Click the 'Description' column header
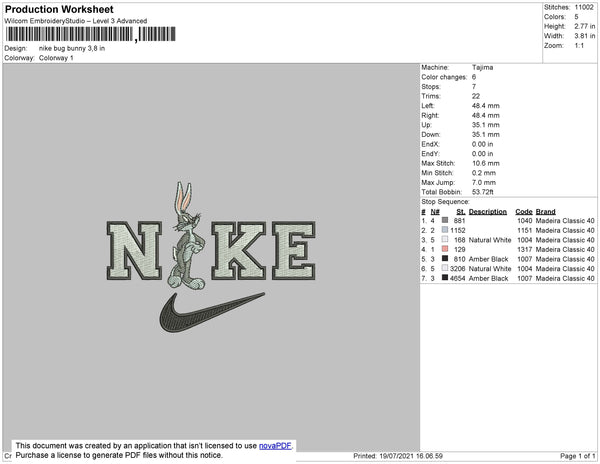 tap(488, 212)
